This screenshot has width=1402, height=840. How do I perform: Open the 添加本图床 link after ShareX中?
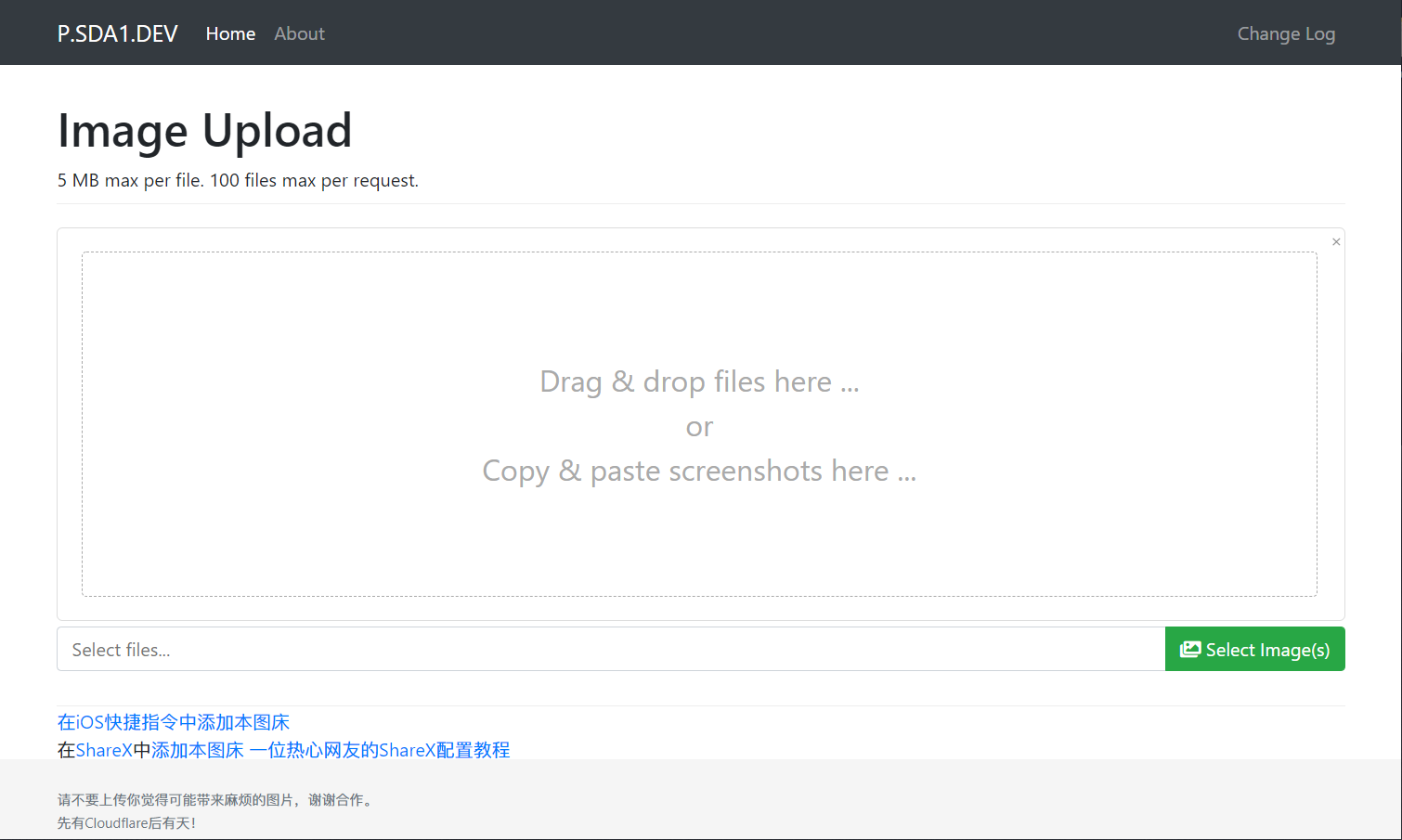point(197,750)
